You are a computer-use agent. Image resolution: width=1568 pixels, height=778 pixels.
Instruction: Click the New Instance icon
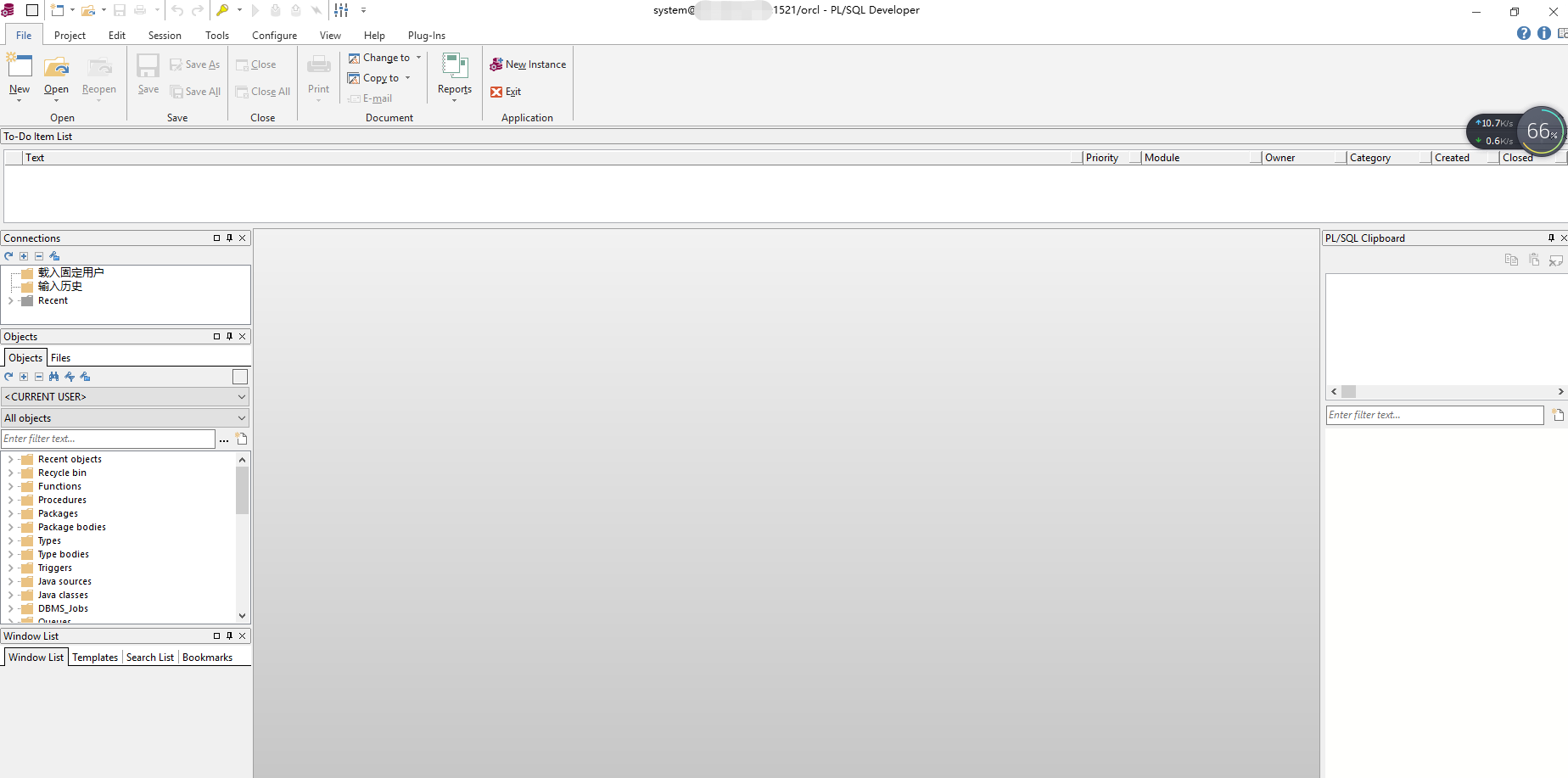click(x=496, y=64)
